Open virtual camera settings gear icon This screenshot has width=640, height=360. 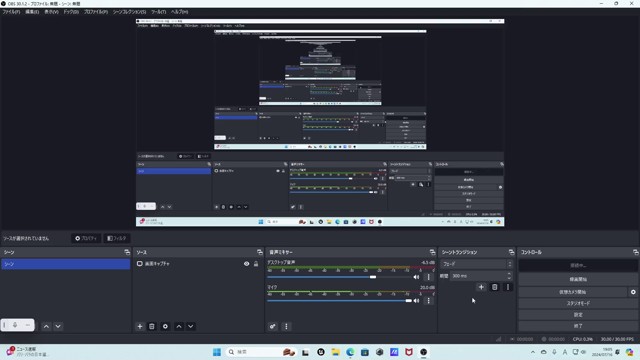click(633, 292)
